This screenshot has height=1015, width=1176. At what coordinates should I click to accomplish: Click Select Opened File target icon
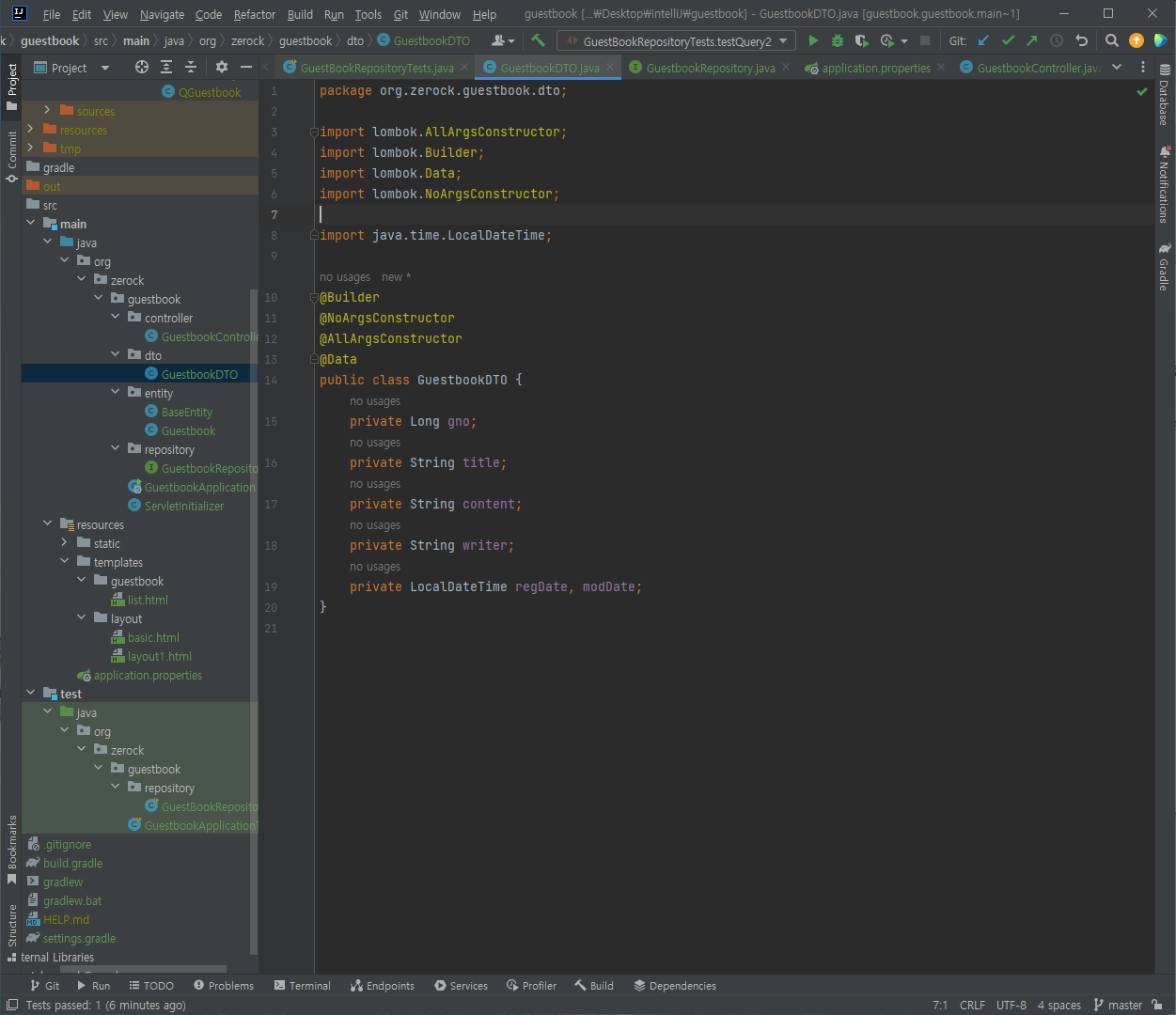click(x=142, y=67)
